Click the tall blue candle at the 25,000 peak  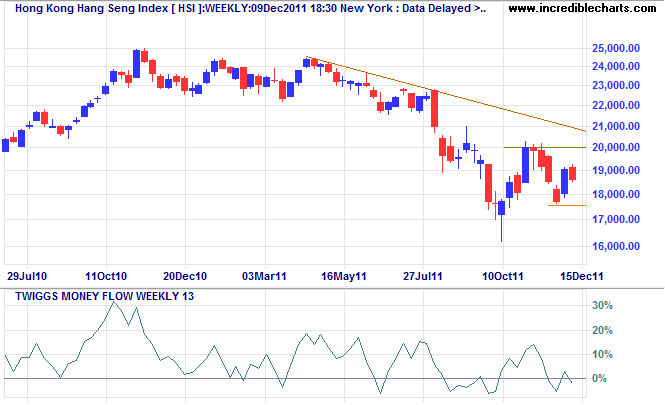(137, 64)
